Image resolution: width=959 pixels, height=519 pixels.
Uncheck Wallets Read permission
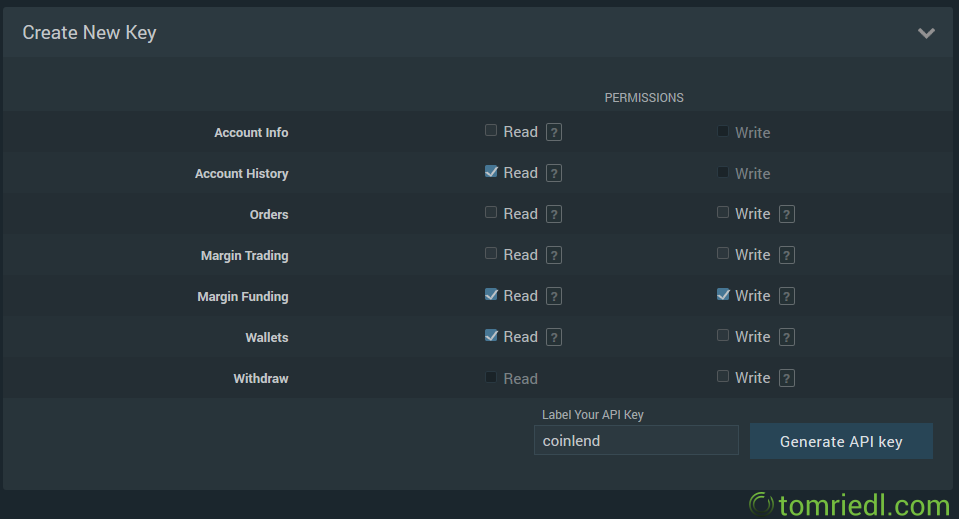pos(491,335)
